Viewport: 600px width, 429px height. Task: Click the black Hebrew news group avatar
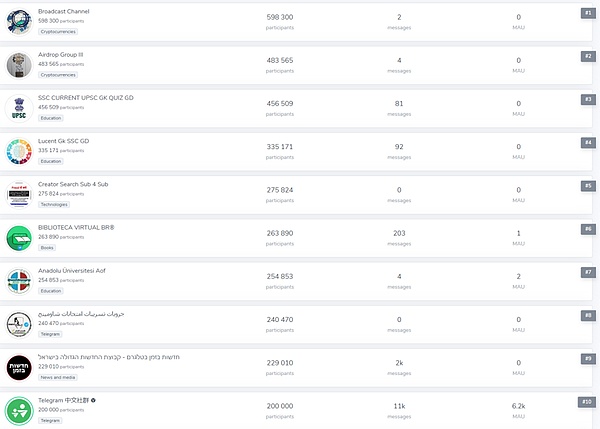[20, 367]
